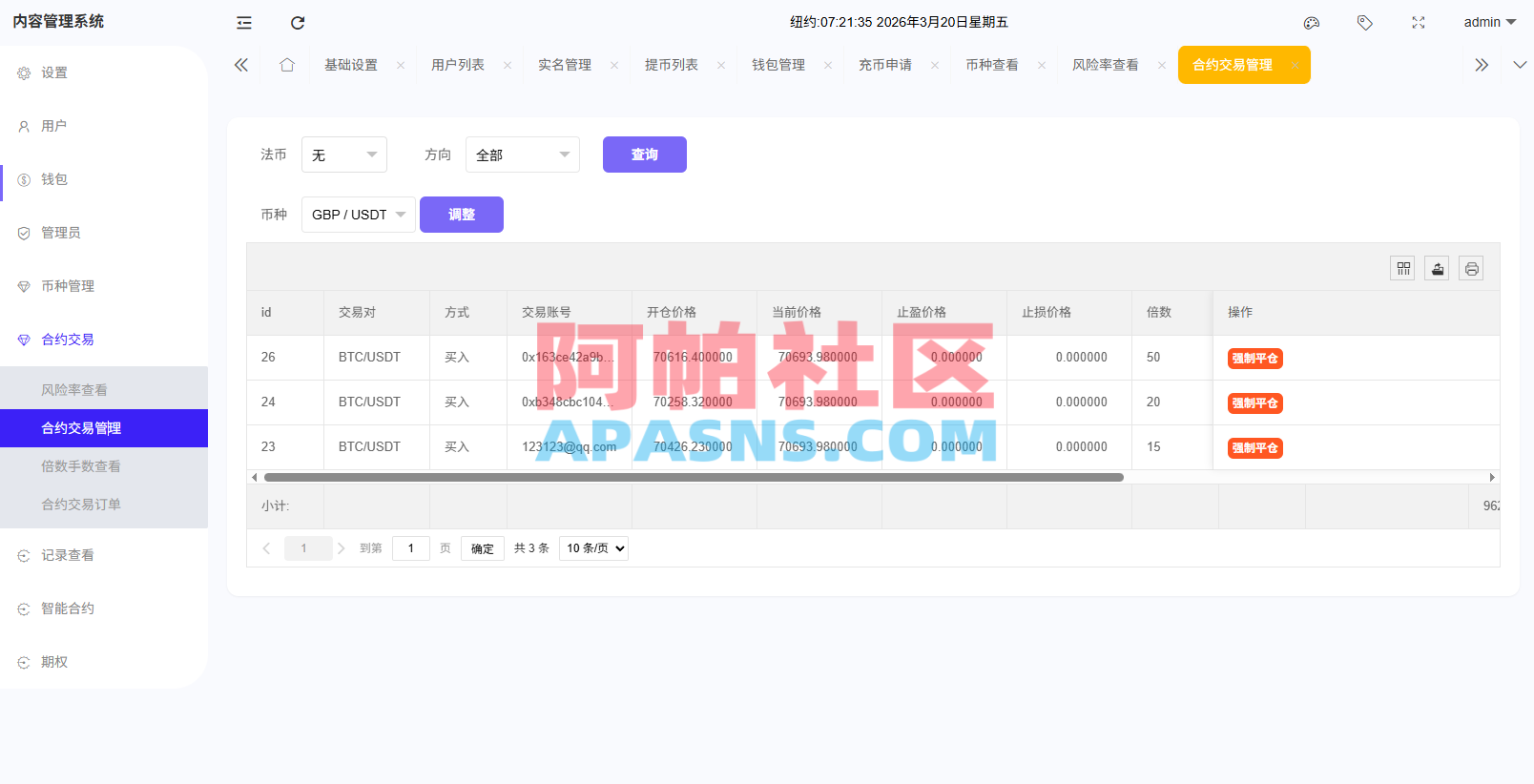Switch to the 实名管理 tab

[565, 65]
